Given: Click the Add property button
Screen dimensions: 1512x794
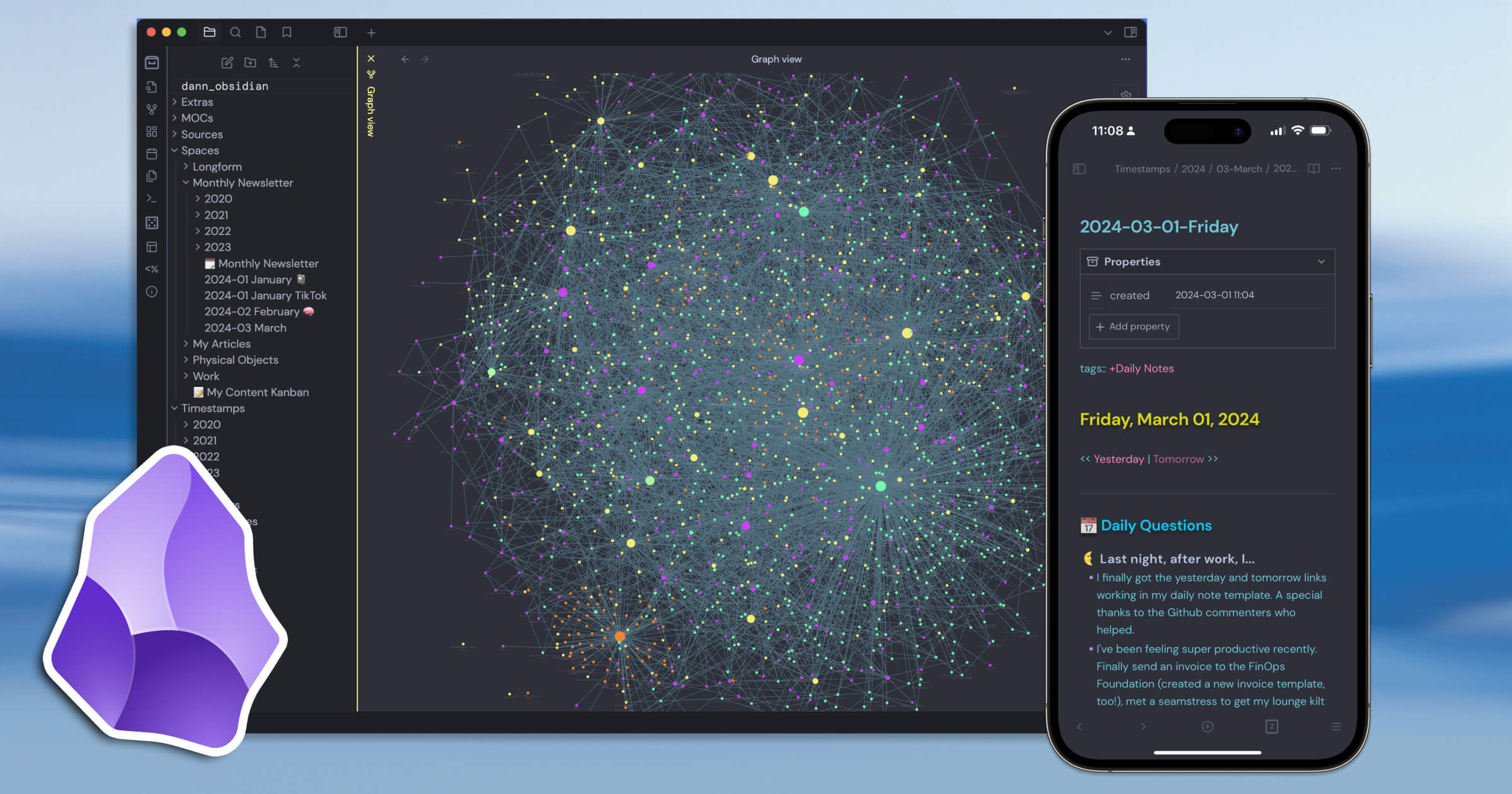Looking at the screenshot, I should 1134,326.
